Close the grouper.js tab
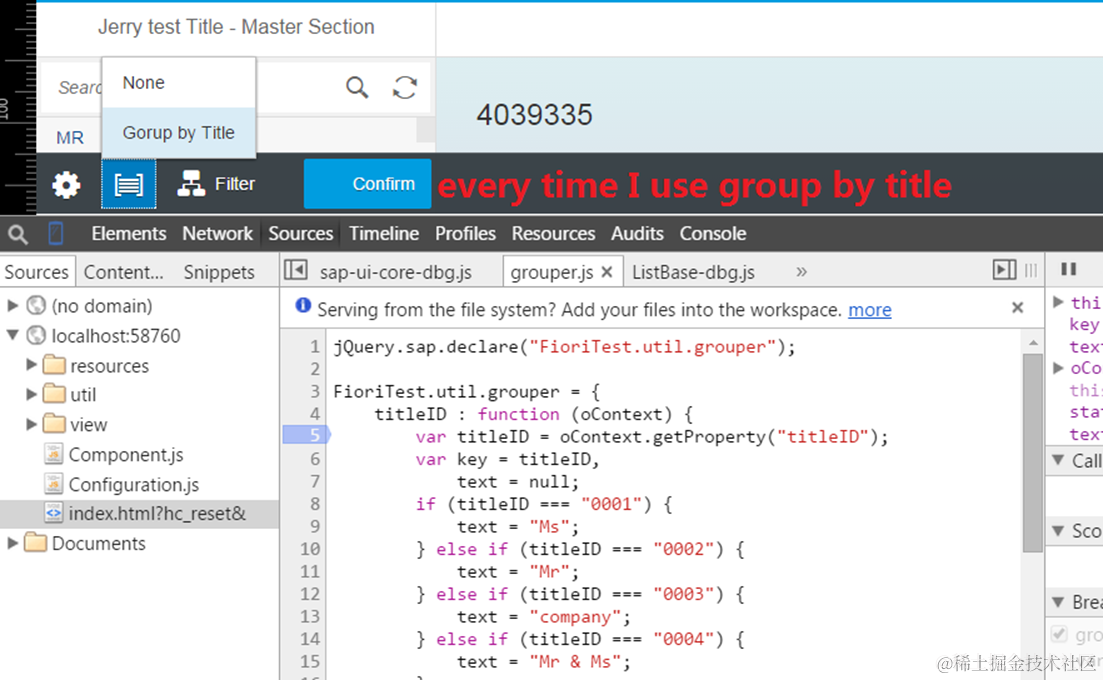 pyautogui.click(x=607, y=272)
